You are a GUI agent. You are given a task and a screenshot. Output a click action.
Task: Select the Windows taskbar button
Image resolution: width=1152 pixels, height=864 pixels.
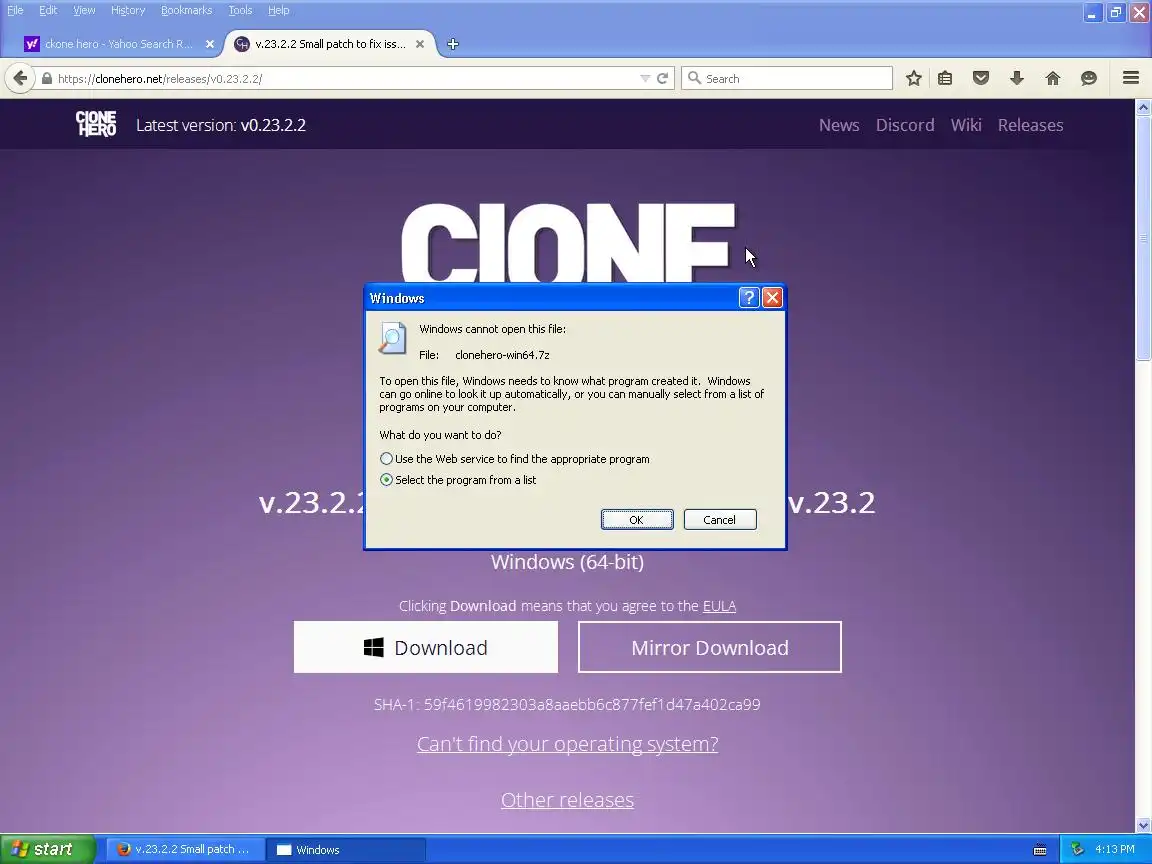[x=344, y=849]
